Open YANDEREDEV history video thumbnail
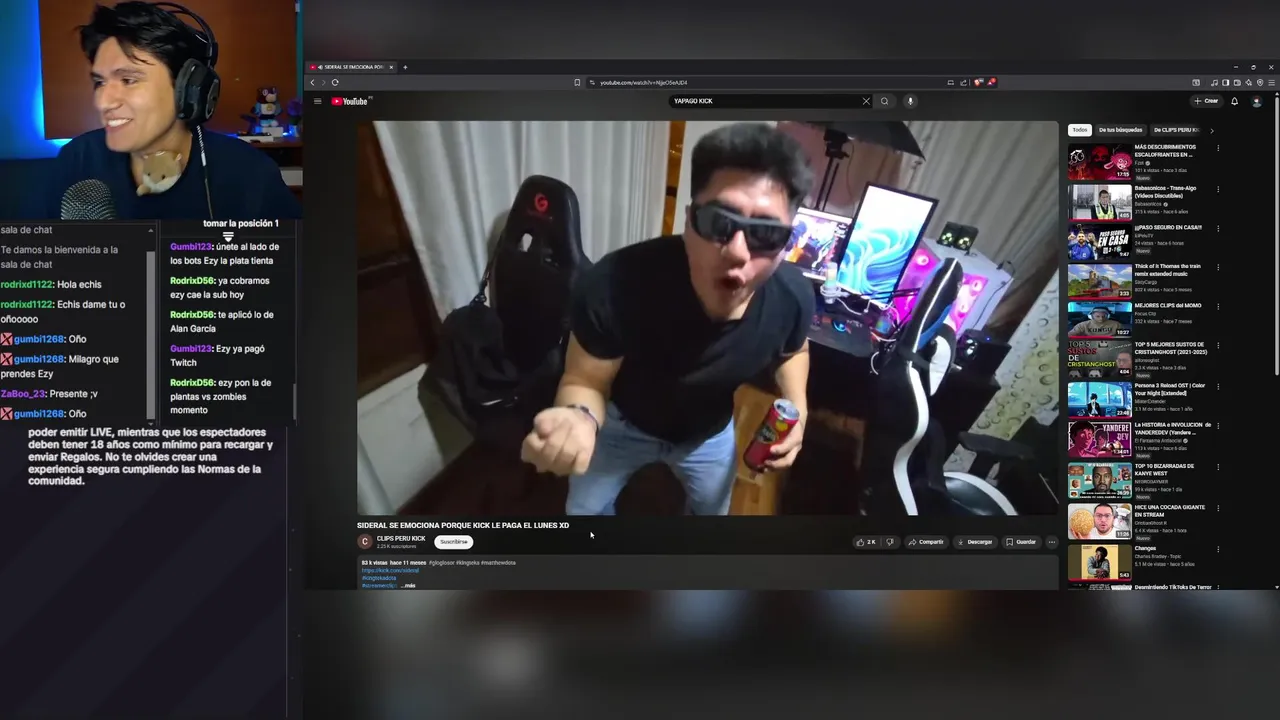This screenshot has width=1280, height=720. point(1099,439)
